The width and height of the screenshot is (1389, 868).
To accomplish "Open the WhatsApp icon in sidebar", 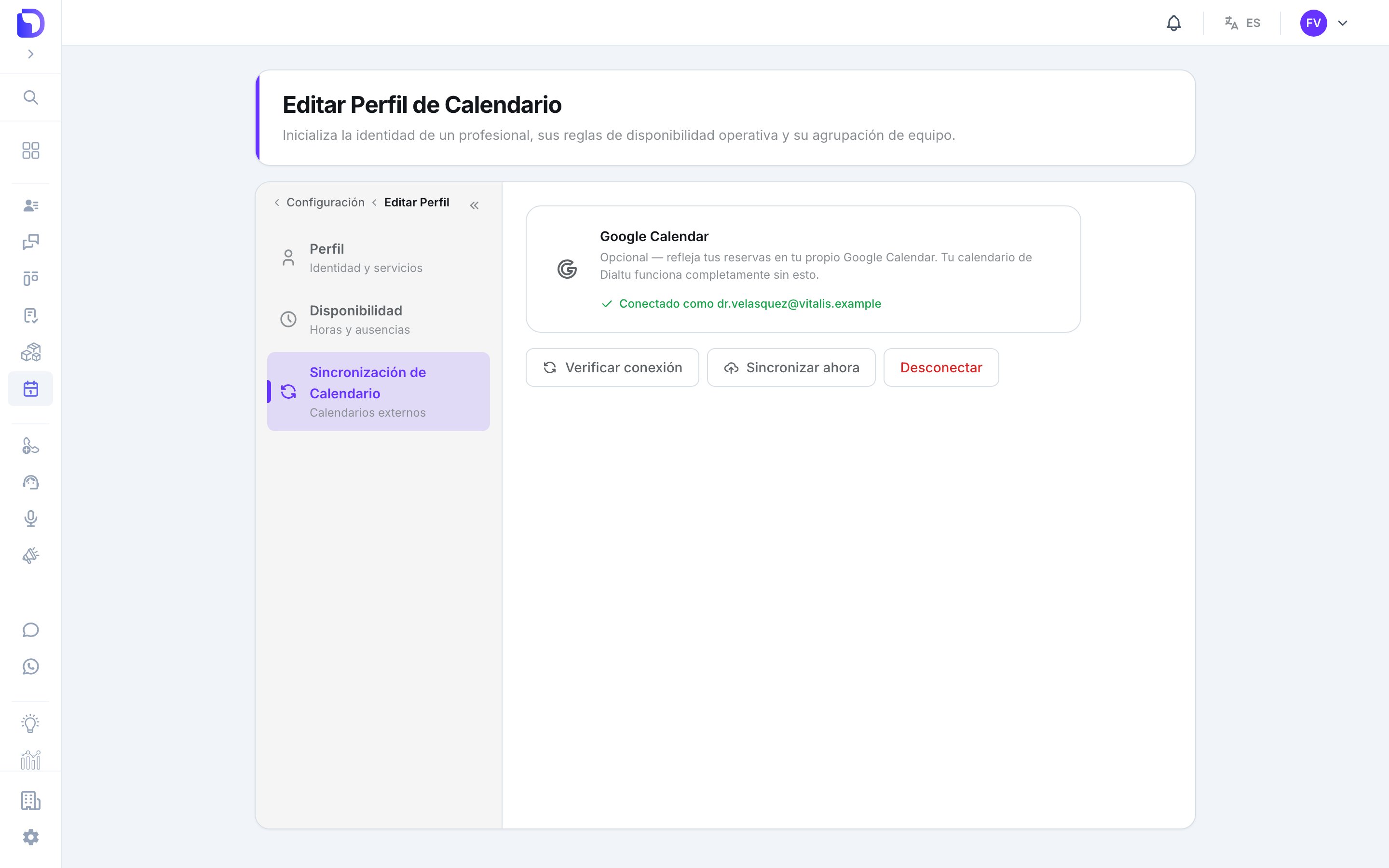I will click(30, 666).
